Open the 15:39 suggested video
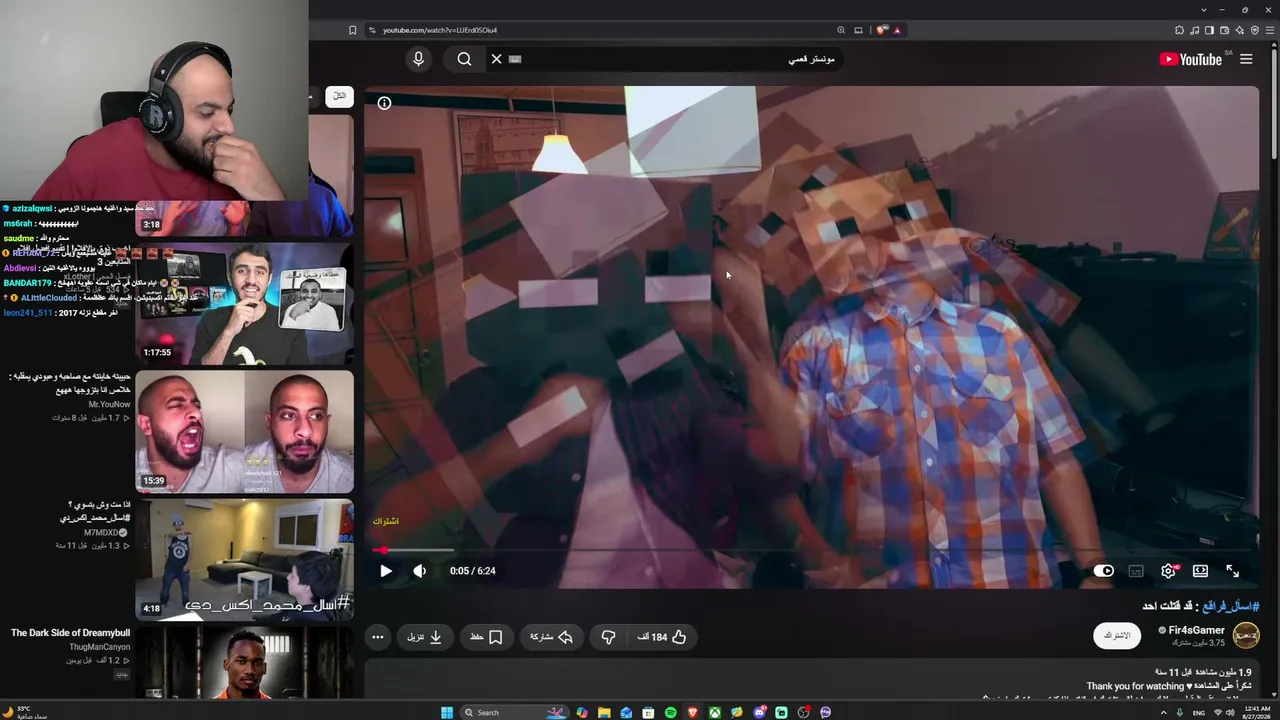 [244, 432]
